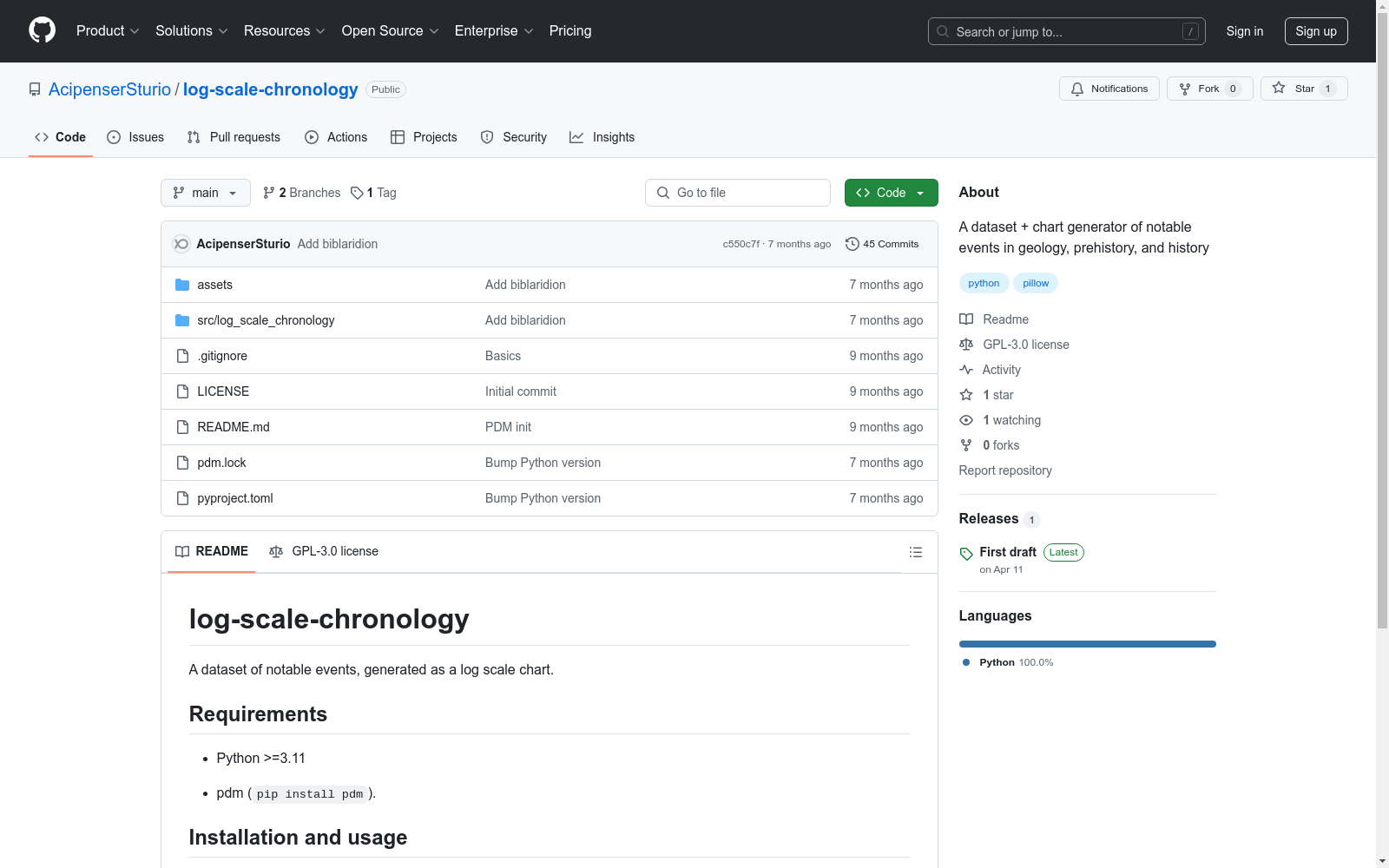
Task: Click the Sign in link
Action: (1245, 31)
